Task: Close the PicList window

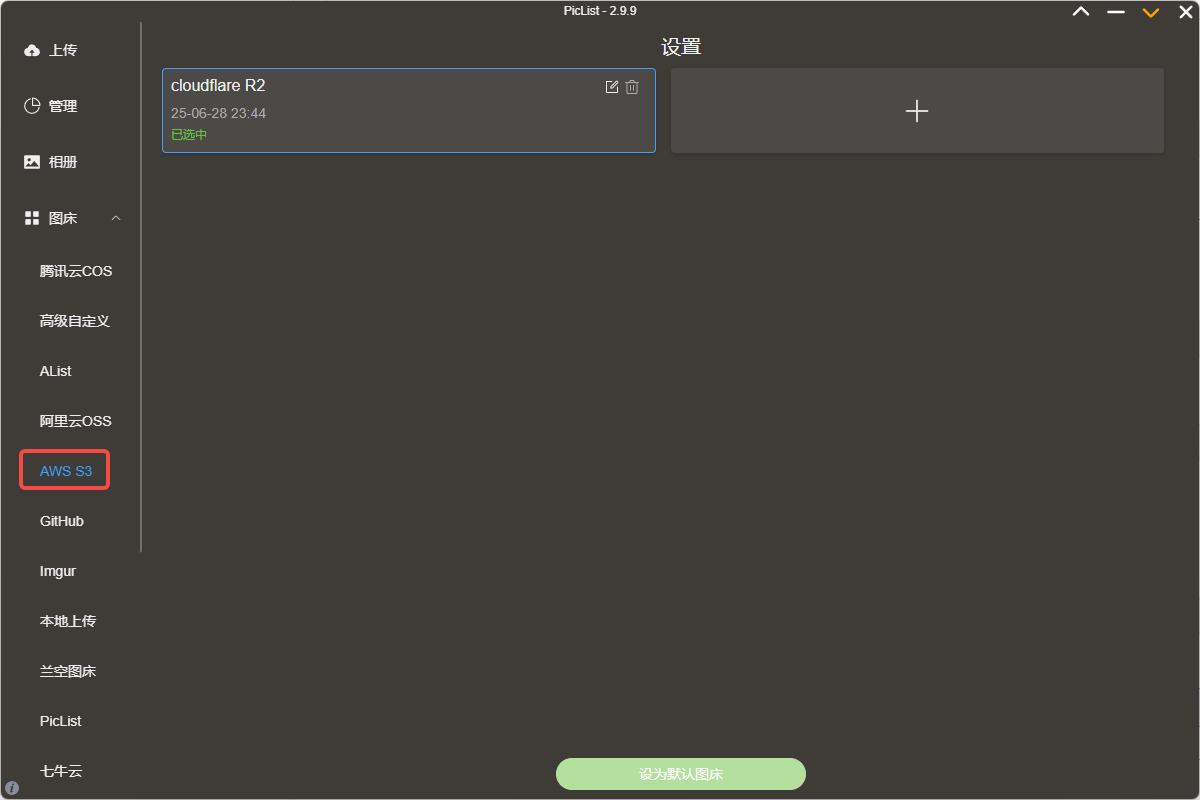Action: point(1186,12)
